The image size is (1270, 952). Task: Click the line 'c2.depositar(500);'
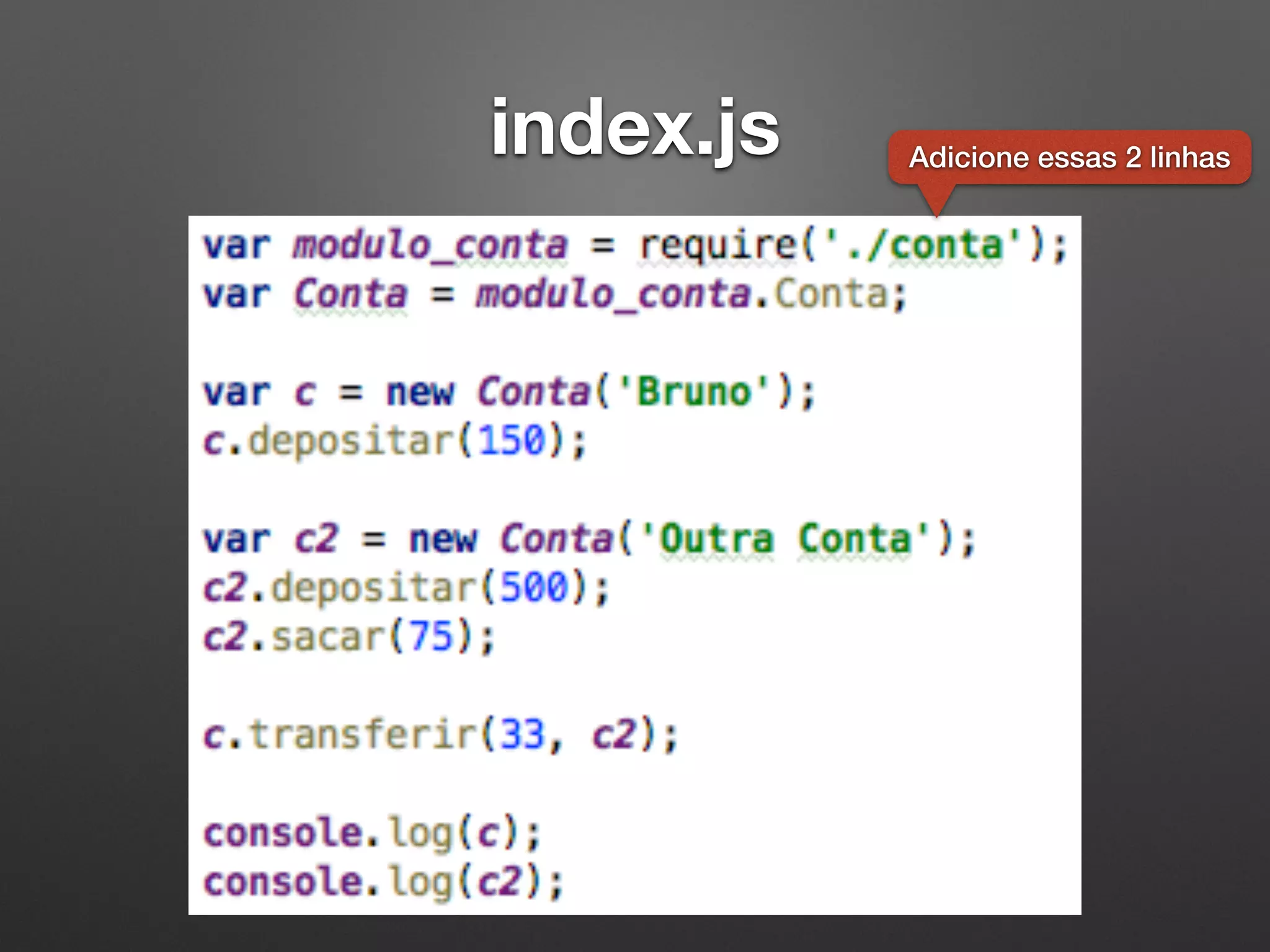pos(407,589)
